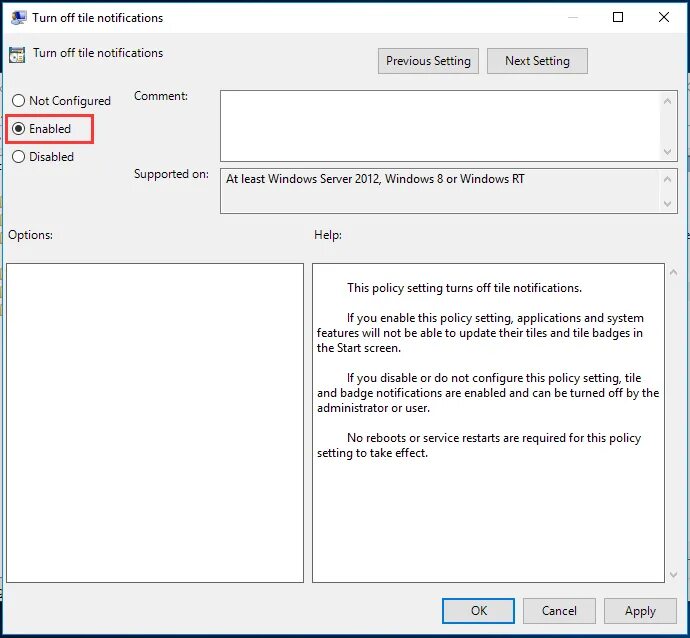This screenshot has width=690, height=638.
Task: Click the title bar policy window icon
Action: 18,18
